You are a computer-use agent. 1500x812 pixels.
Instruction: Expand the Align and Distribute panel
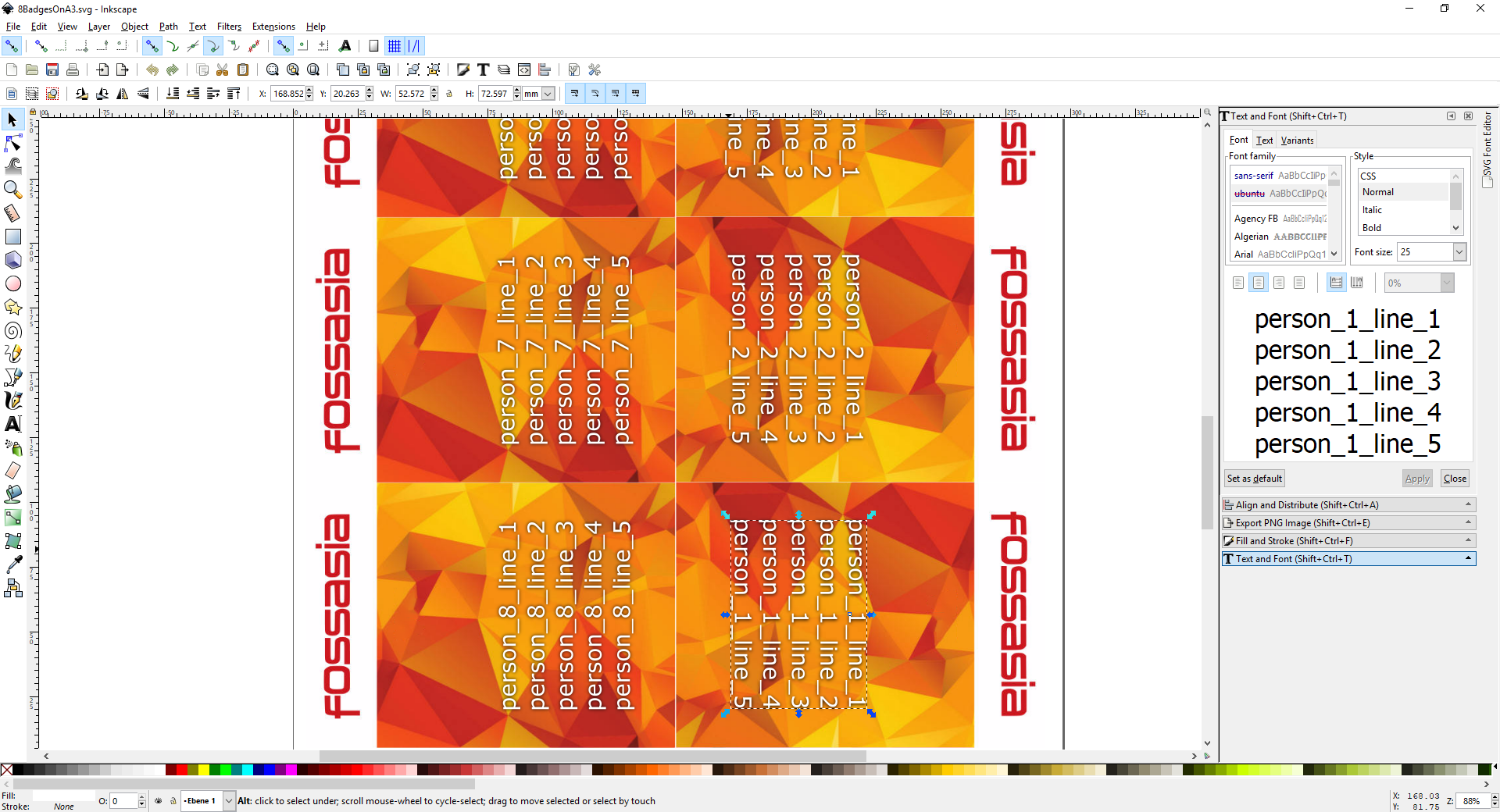1348,505
